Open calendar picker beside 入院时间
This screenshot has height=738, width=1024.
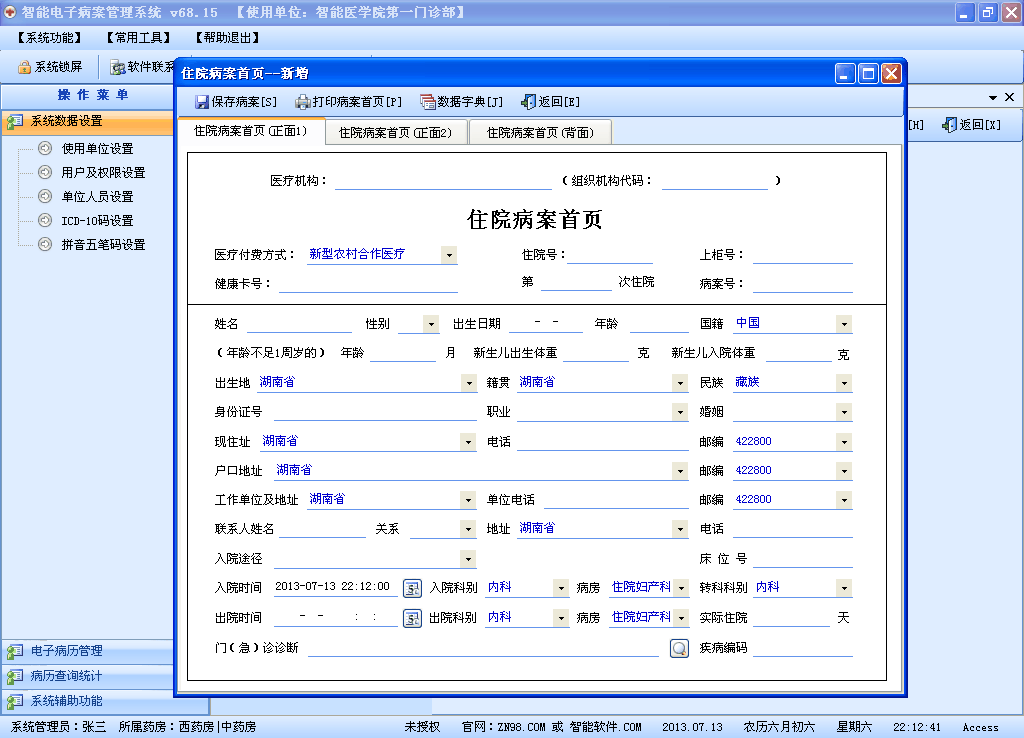click(x=412, y=588)
